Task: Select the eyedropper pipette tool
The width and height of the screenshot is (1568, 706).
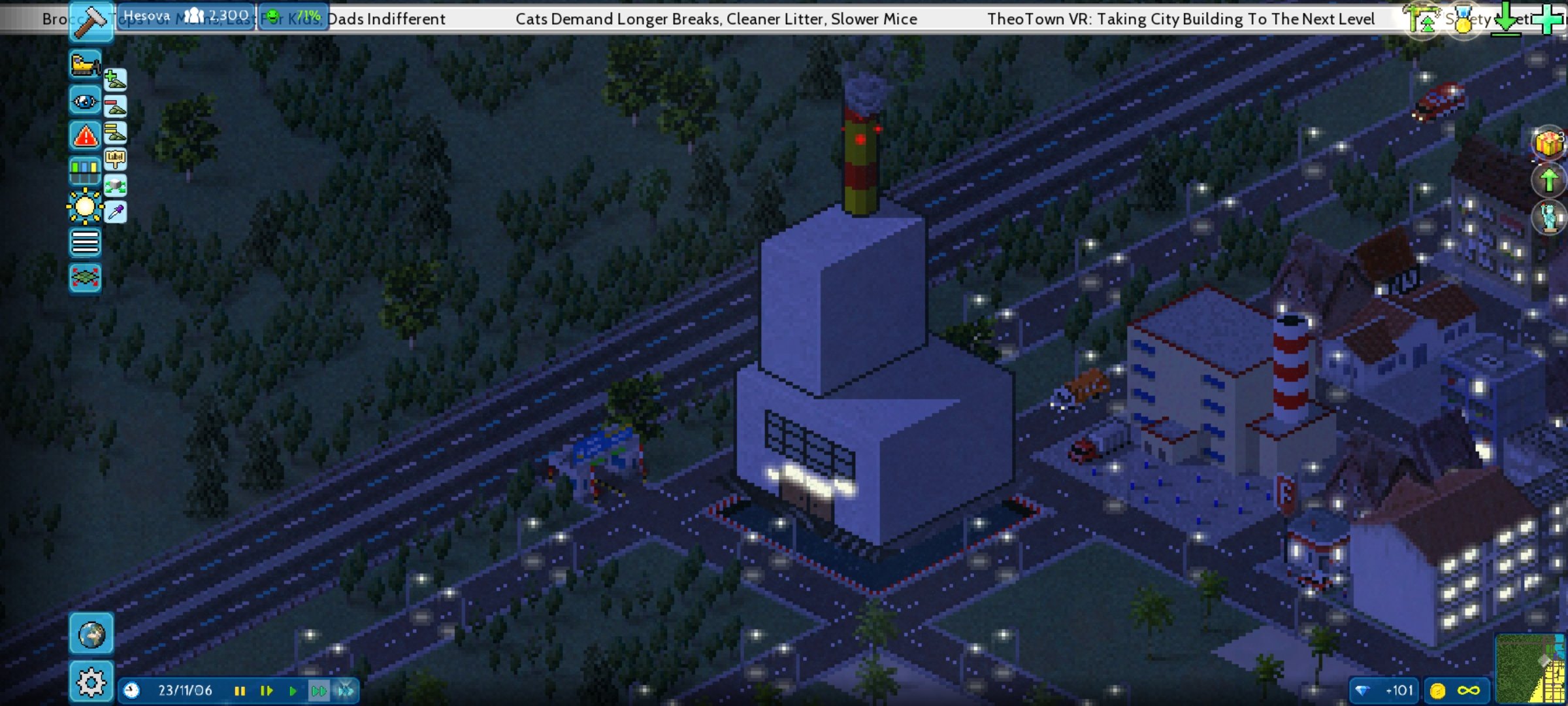Action: (115, 212)
